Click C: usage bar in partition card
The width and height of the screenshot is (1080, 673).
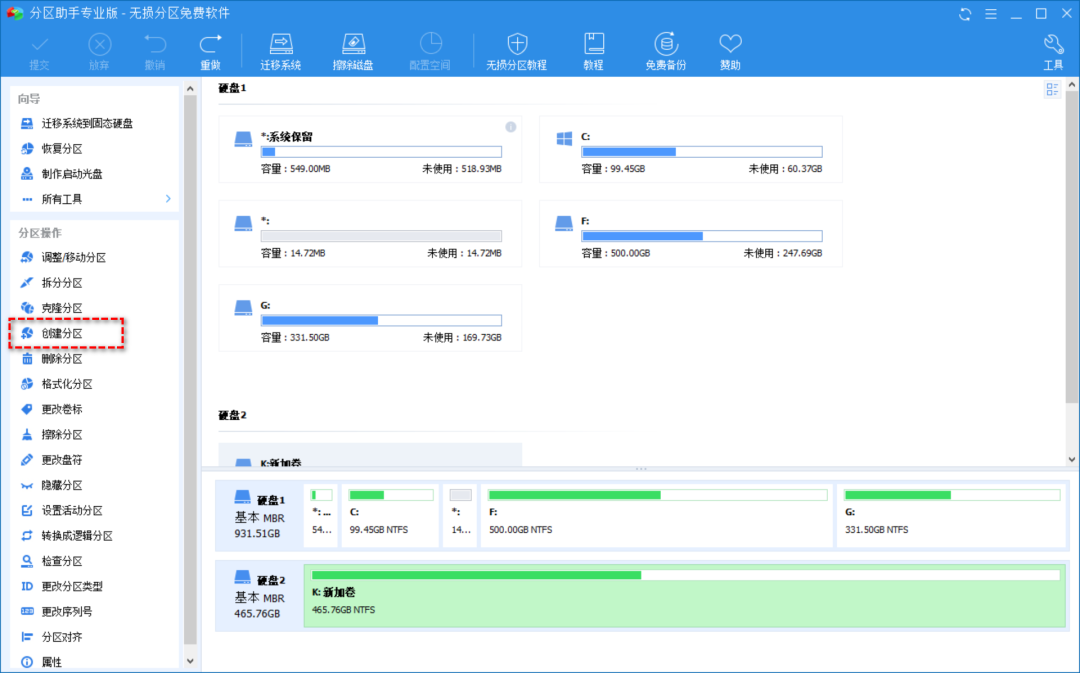(x=702, y=152)
